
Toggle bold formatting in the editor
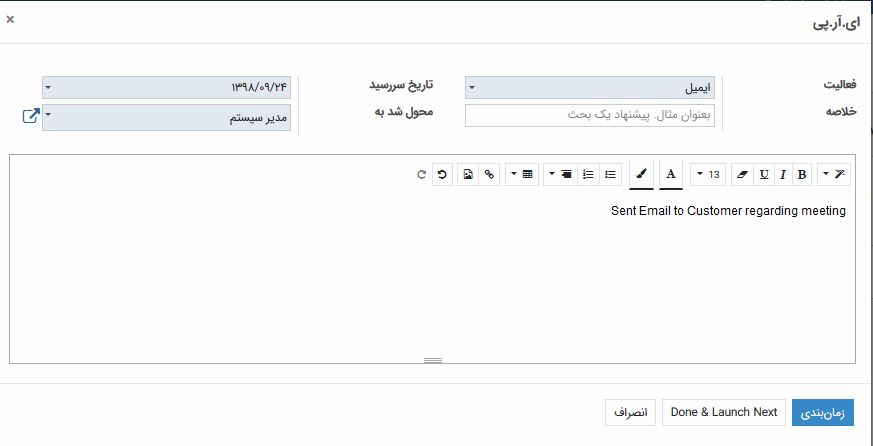click(x=802, y=175)
